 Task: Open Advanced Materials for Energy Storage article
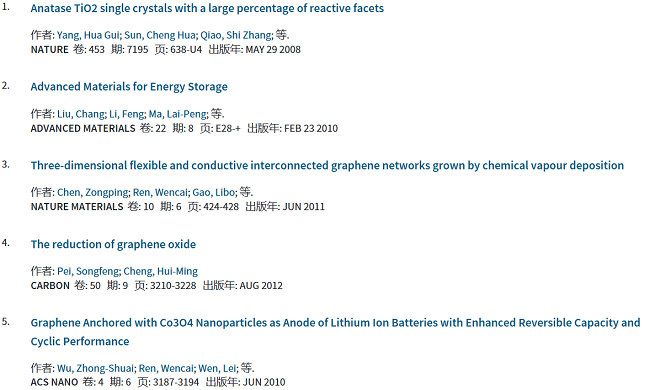click(129, 87)
